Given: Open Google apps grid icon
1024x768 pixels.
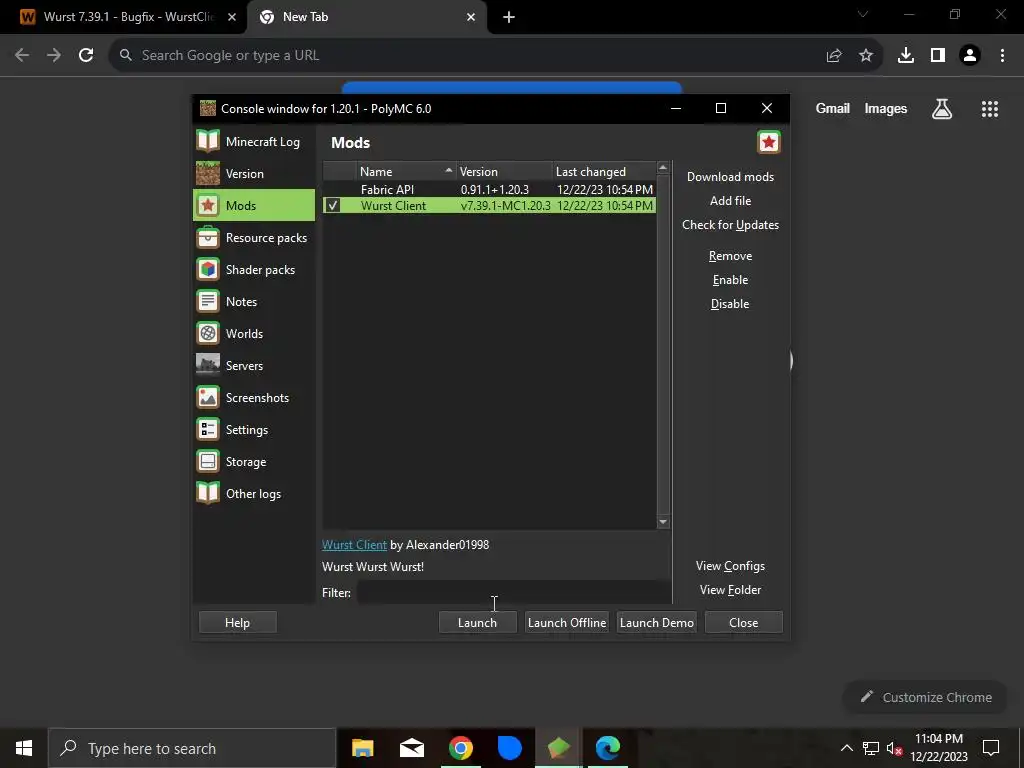Looking at the screenshot, I should 990,109.
